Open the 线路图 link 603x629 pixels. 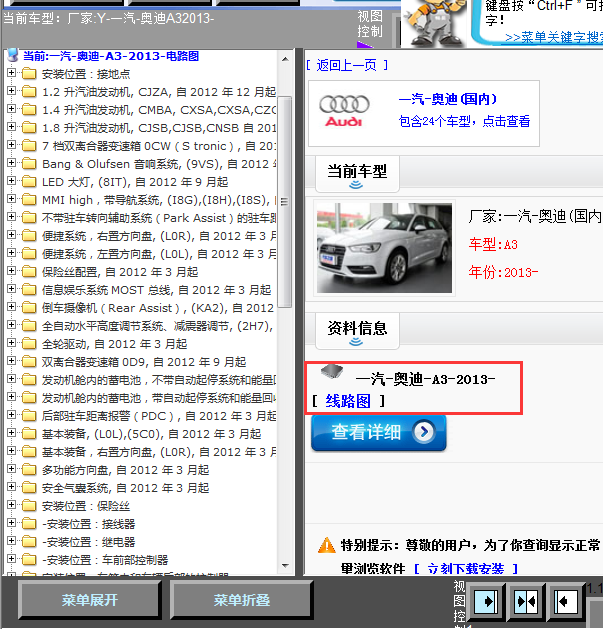tap(348, 401)
